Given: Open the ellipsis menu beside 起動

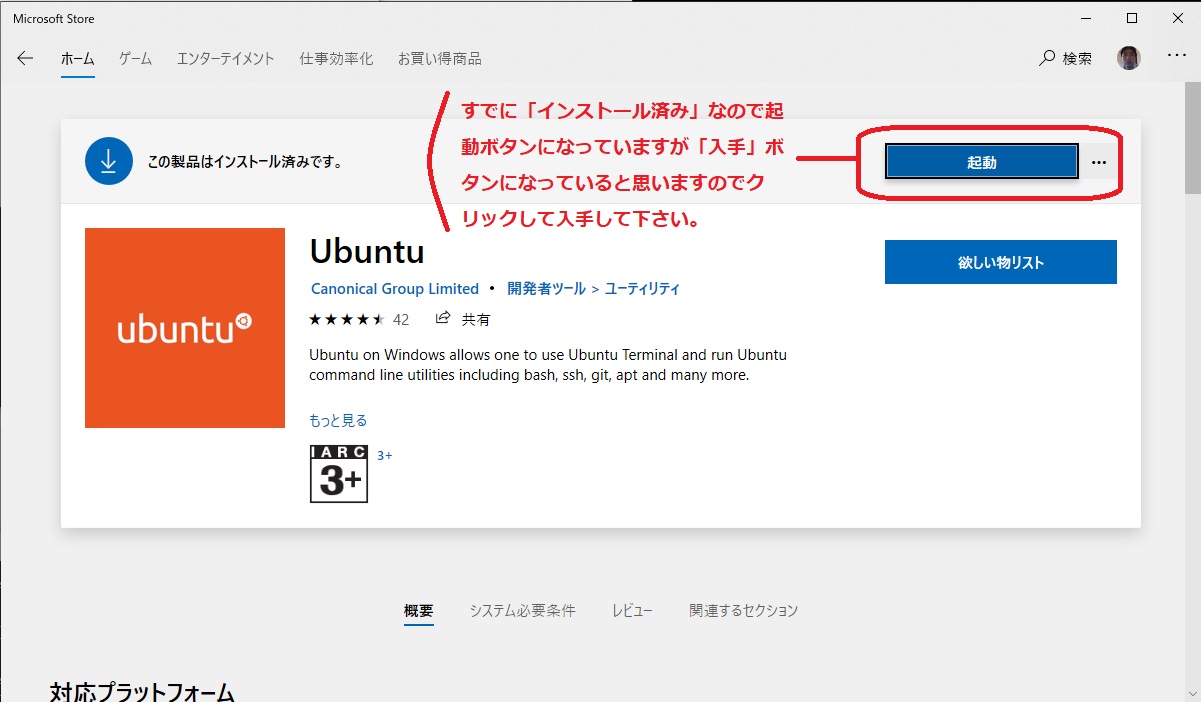Looking at the screenshot, I should 1099,162.
